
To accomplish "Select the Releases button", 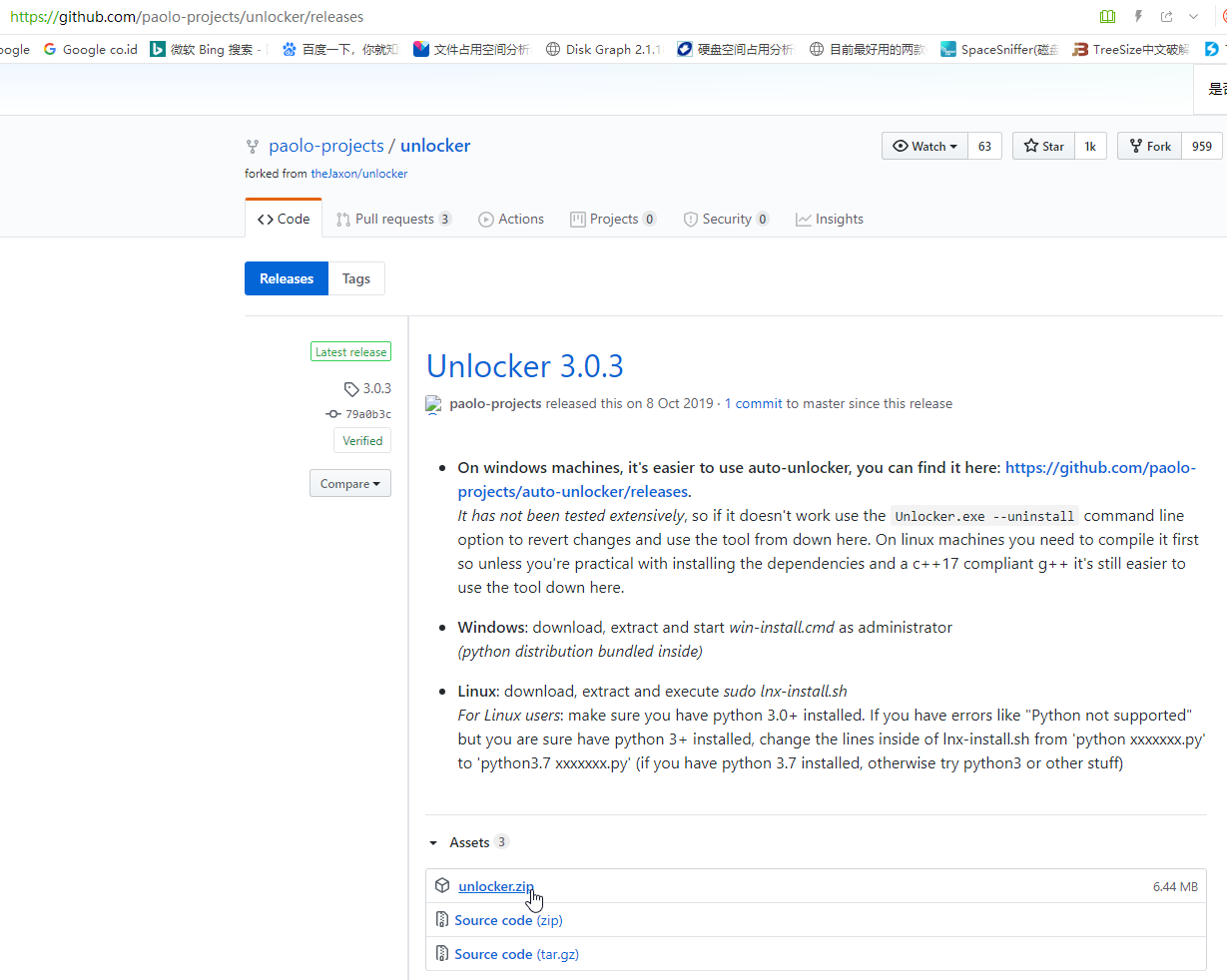I will (x=287, y=278).
